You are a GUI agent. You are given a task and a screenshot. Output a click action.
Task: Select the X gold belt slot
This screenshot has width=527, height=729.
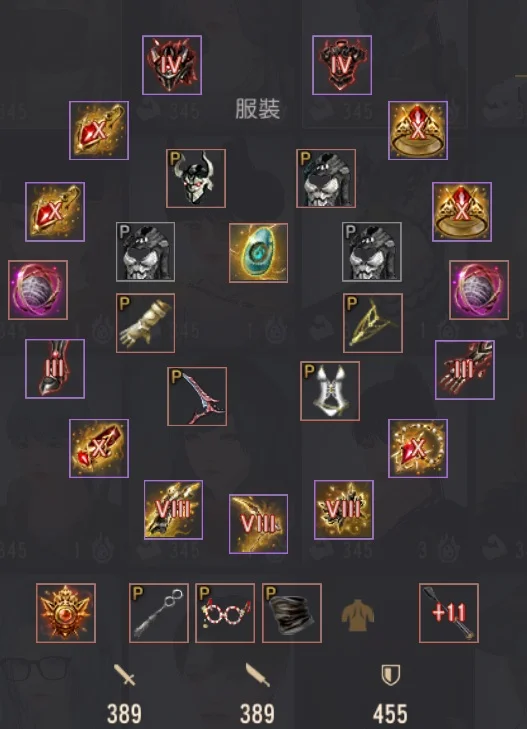click(x=99, y=449)
